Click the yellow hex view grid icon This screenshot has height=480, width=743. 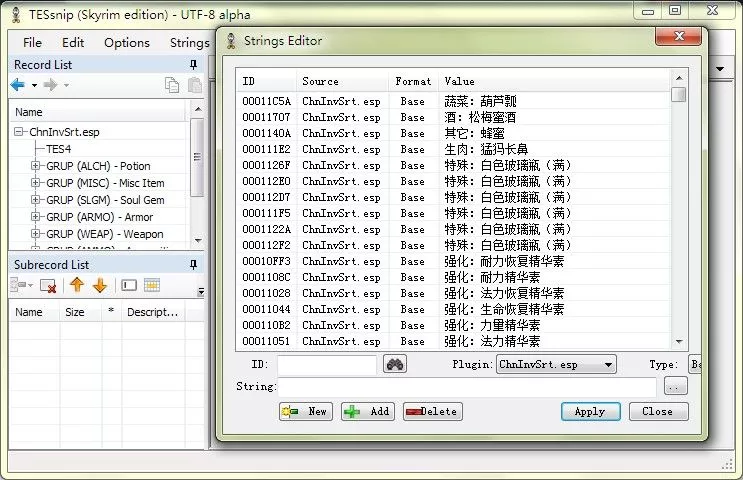pos(152,285)
